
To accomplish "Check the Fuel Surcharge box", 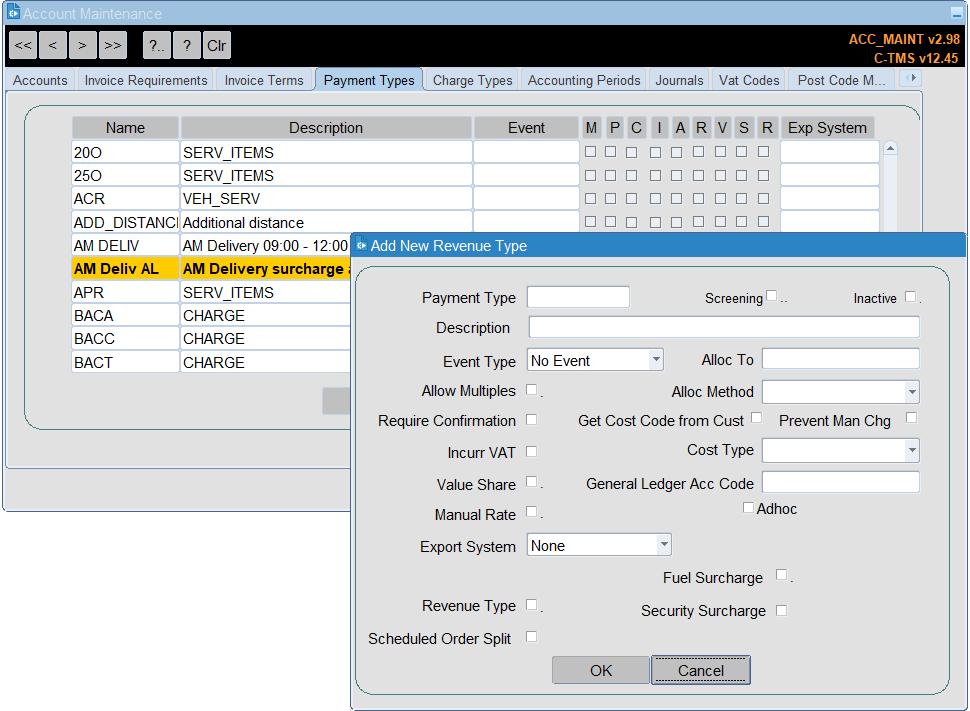I will [781, 575].
